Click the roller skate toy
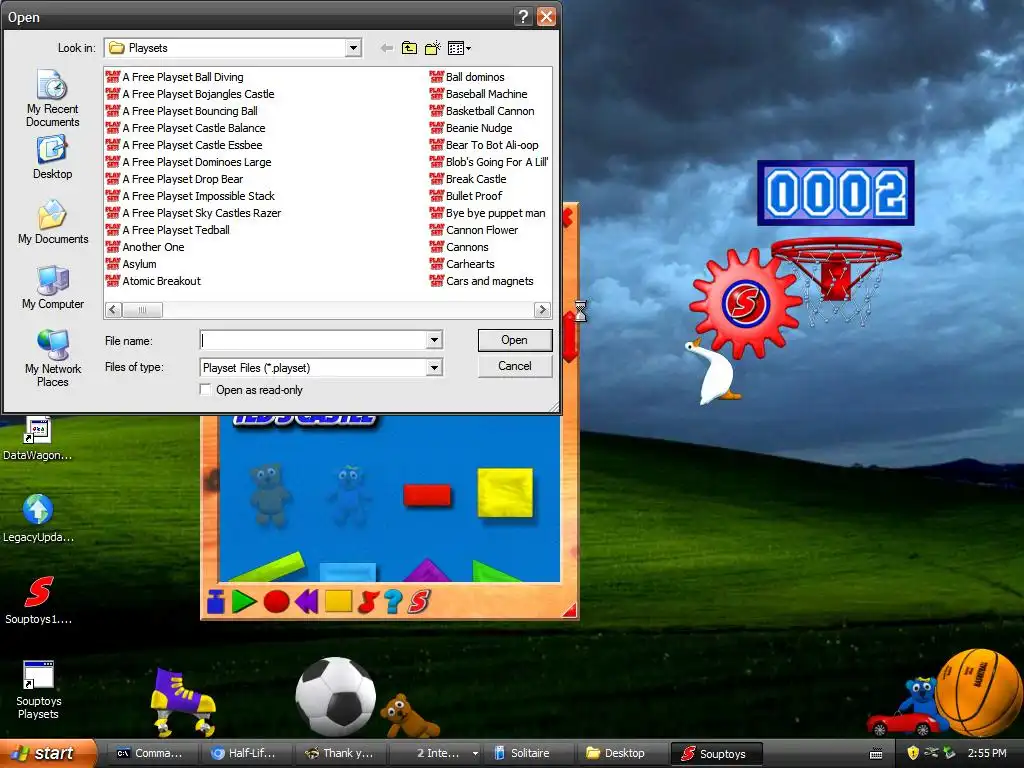This screenshot has height=768, width=1024. (x=182, y=701)
